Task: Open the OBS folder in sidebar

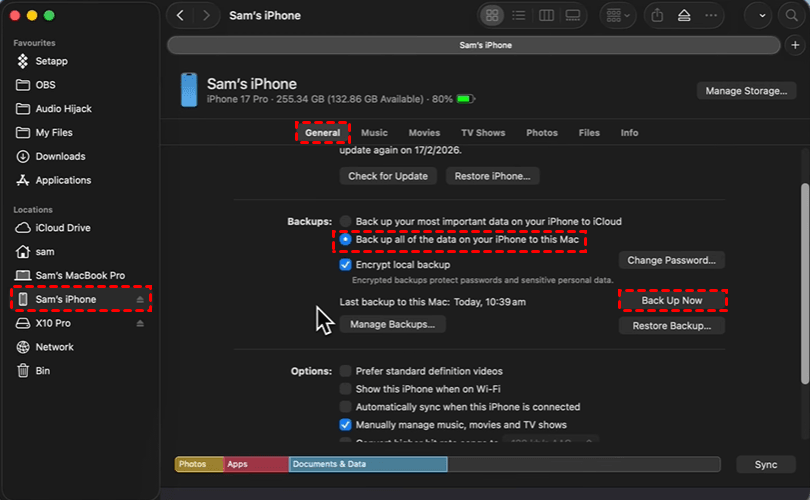Action: [45, 85]
